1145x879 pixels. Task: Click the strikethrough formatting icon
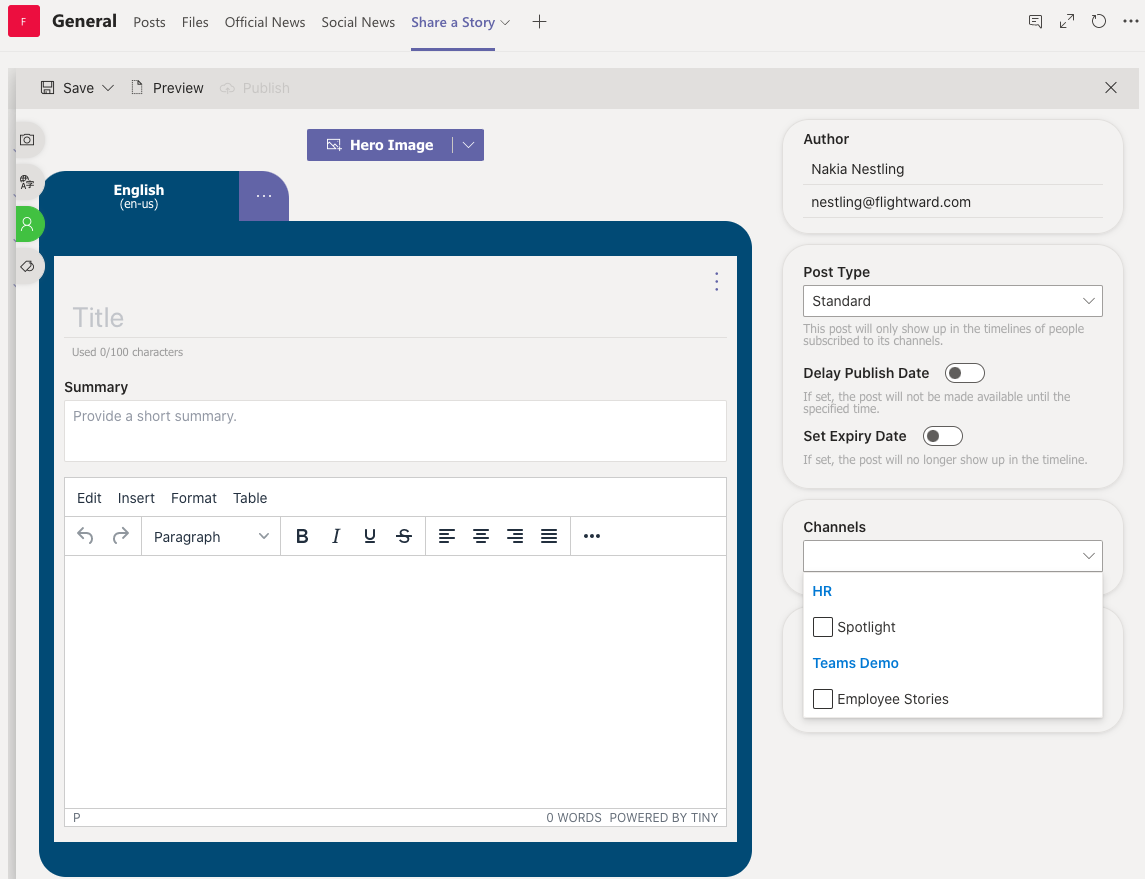coord(404,537)
